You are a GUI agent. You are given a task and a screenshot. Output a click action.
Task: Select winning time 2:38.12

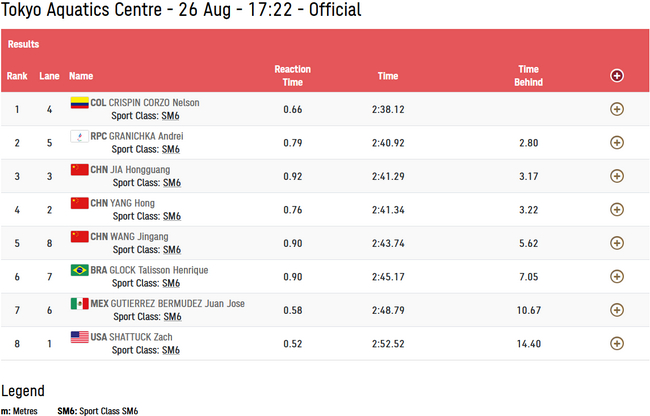coord(388,109)
